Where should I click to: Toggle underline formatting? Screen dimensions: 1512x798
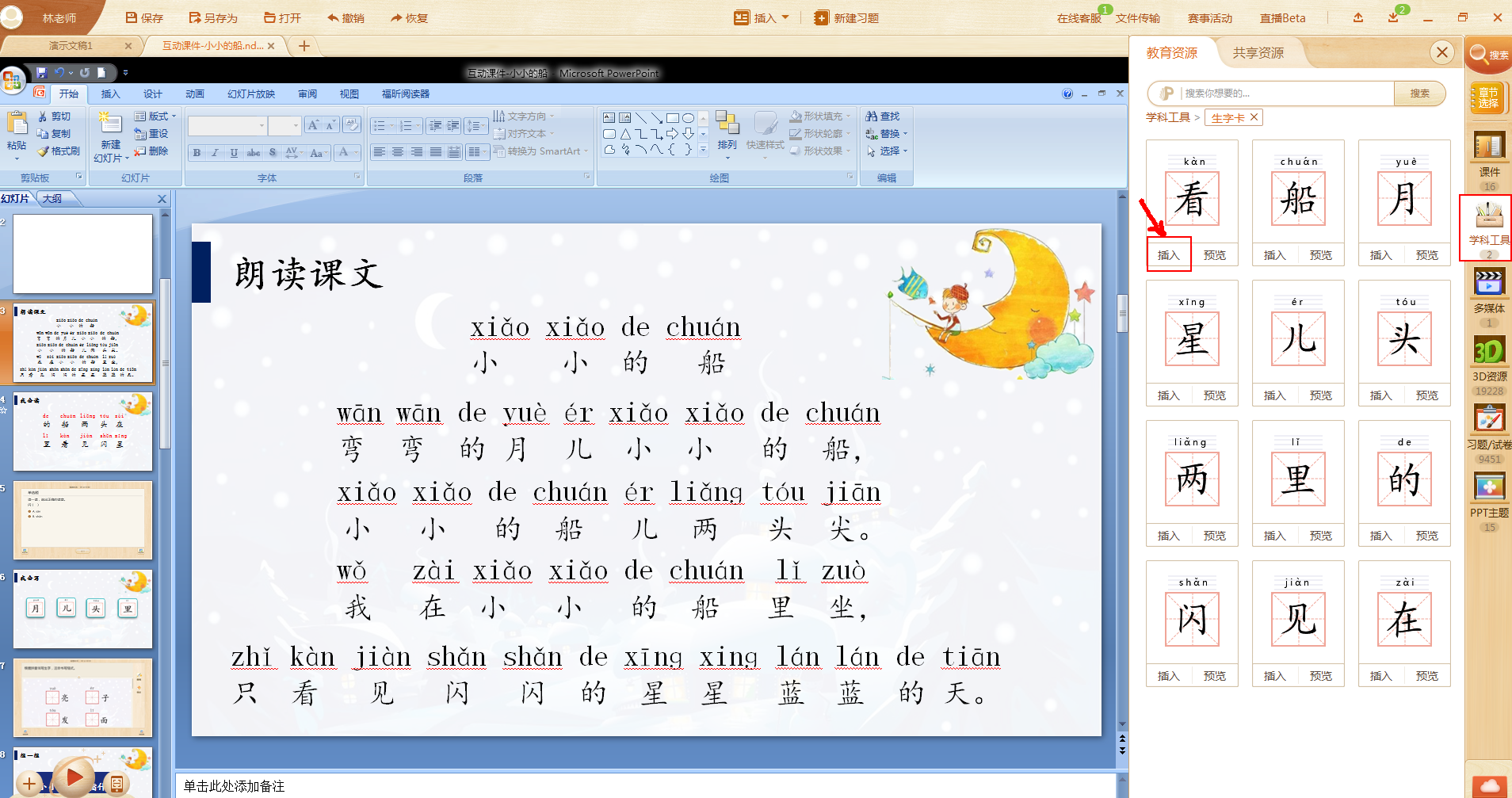[234, 153]
